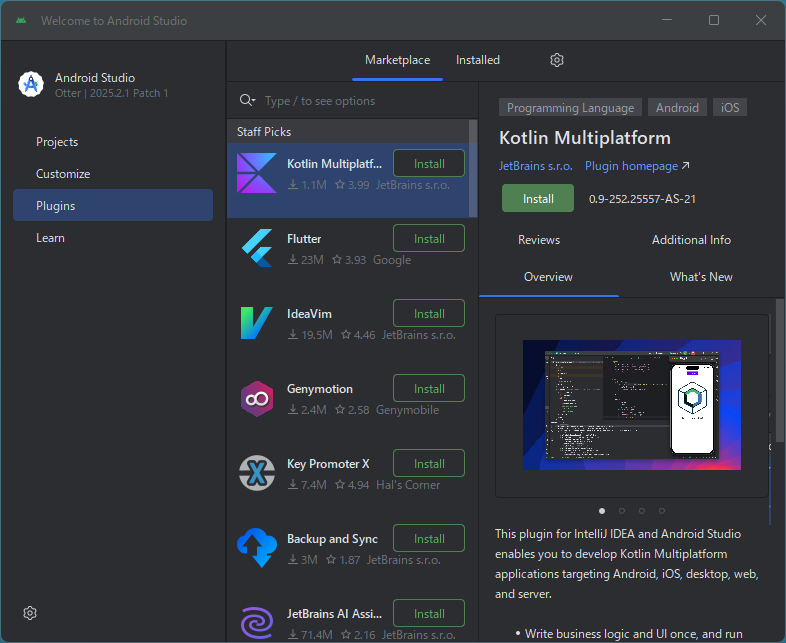Click the plugin list scrollbar
The height and width of the screenshot is (643, 786).
click(x=473, y=168)
